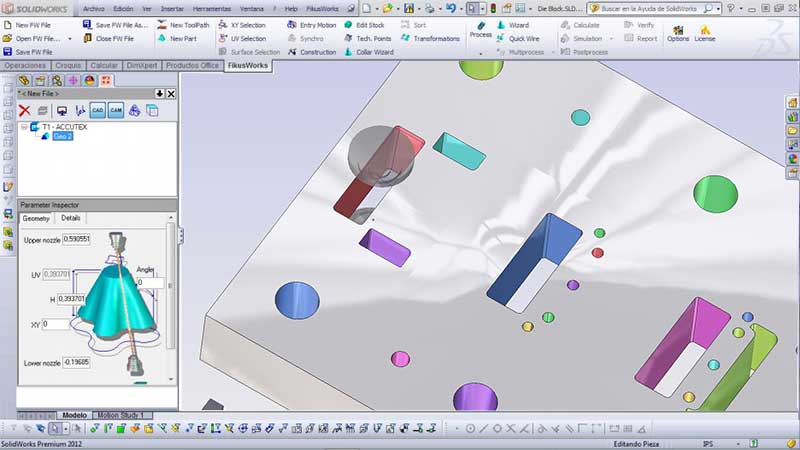Switch to Productos Office tab

tap(192, 65)
